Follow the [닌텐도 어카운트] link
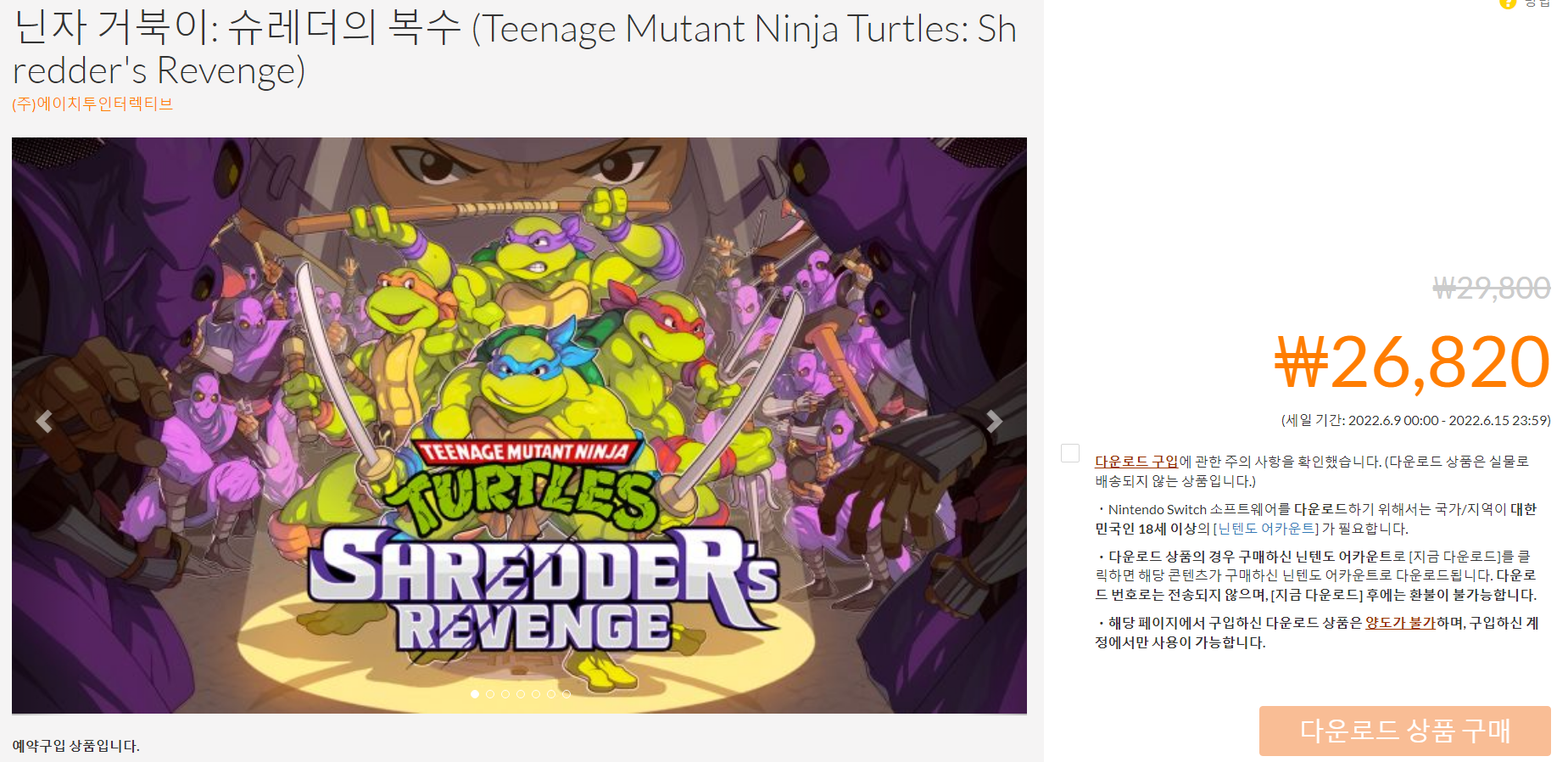The width and height of the screenshot is (1568, 762). coord(1266,529)
